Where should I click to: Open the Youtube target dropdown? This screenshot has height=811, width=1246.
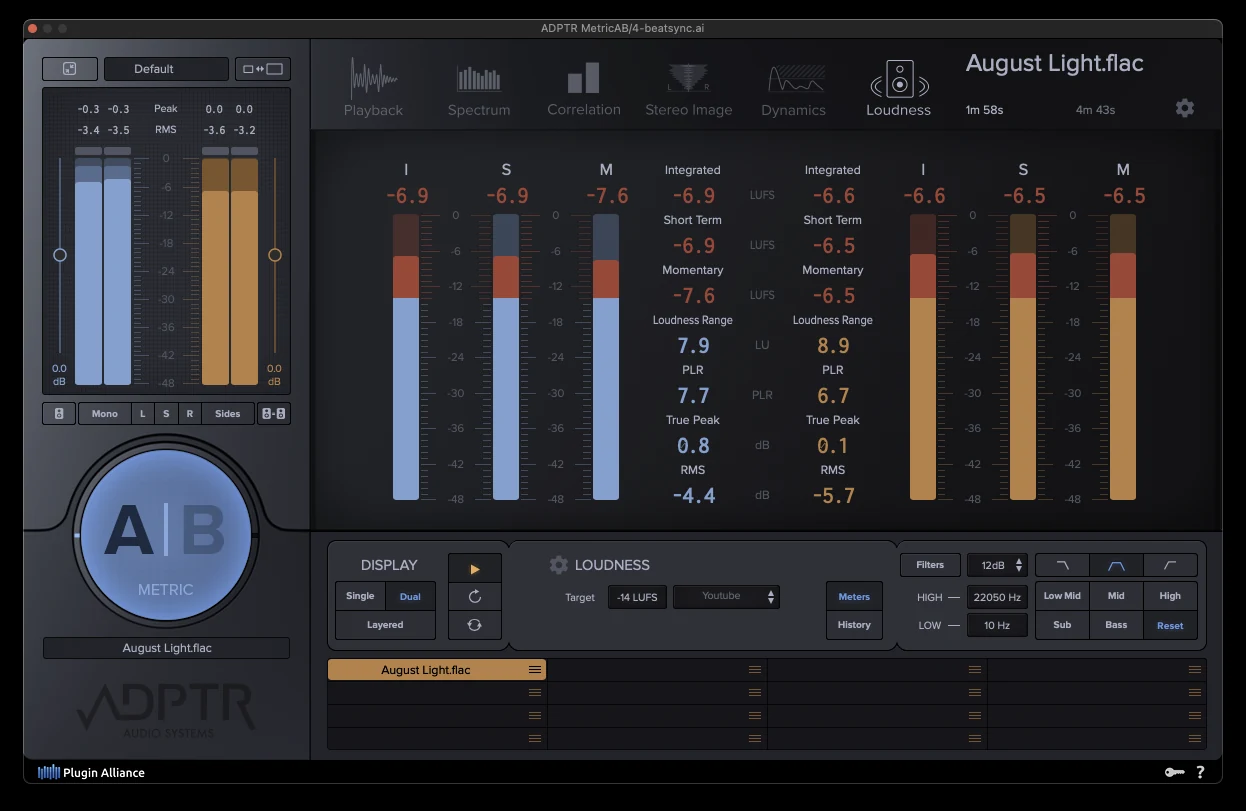point(726,597)
